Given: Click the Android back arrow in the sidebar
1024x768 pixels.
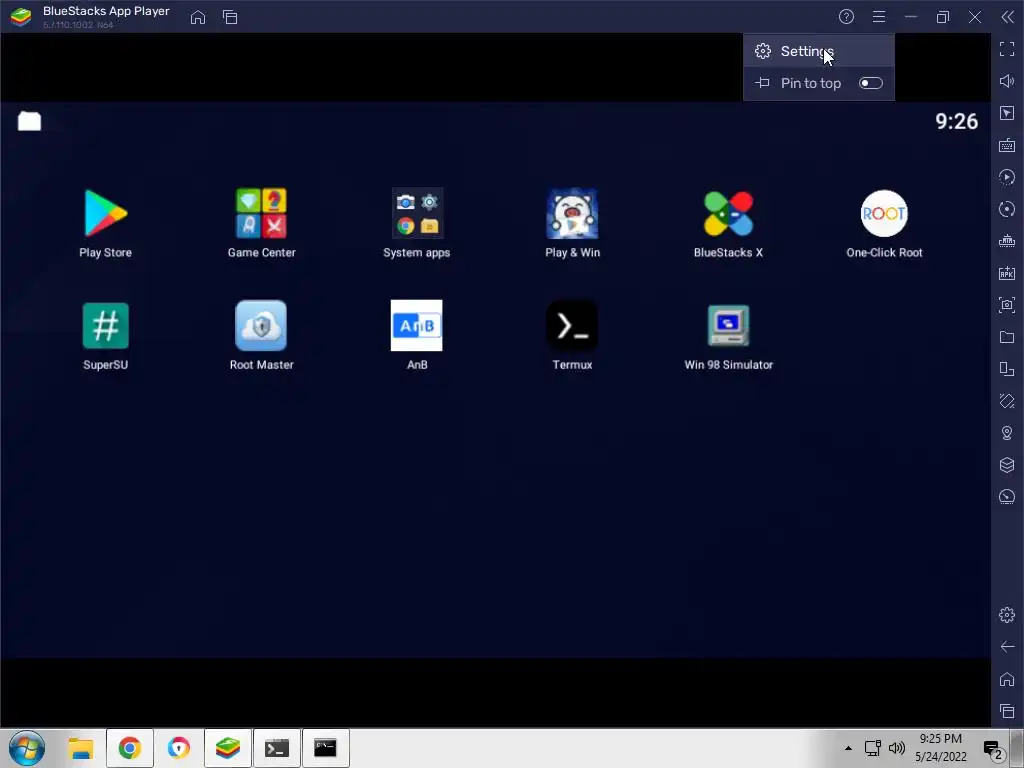Looking at the screenshot, I should click(1007, 647).
